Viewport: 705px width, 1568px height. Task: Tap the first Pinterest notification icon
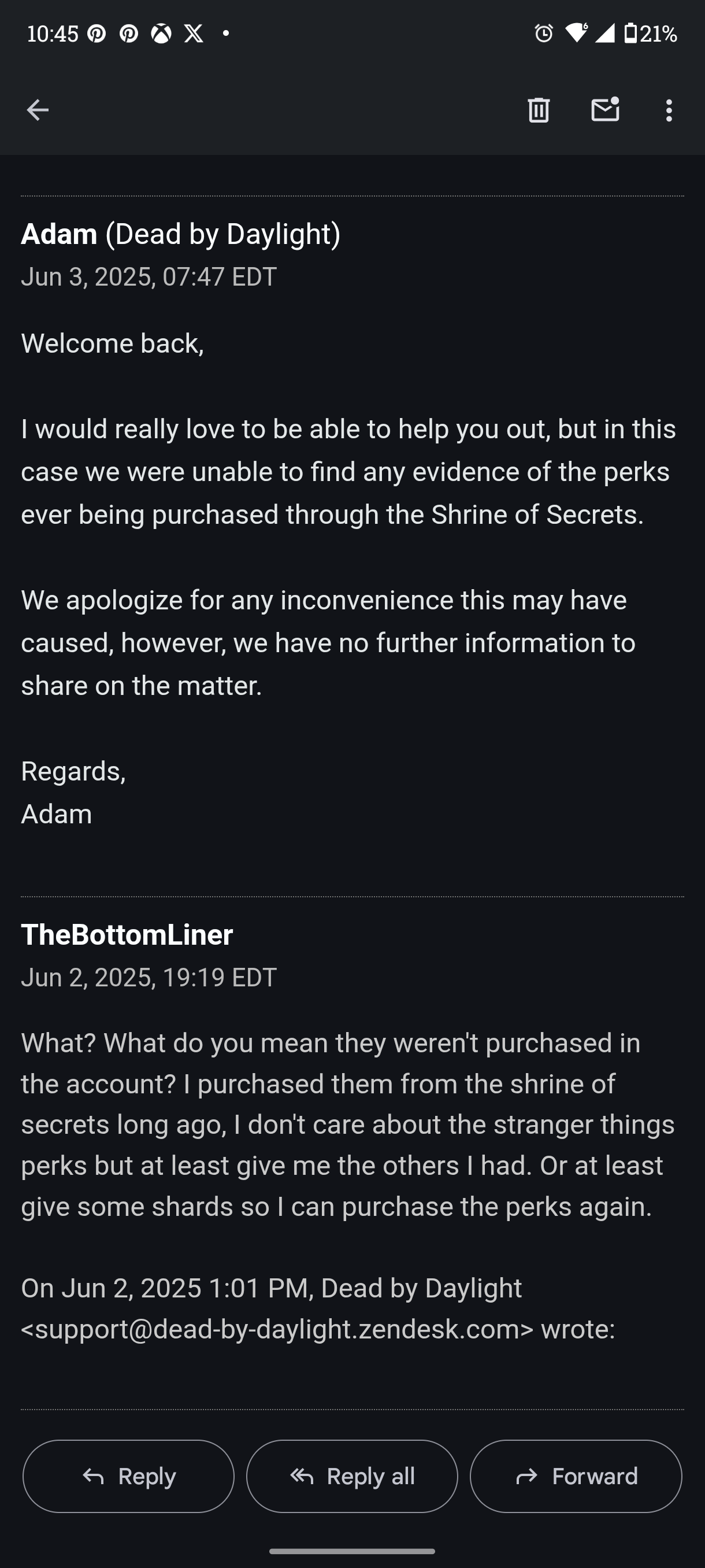(96, 34)
